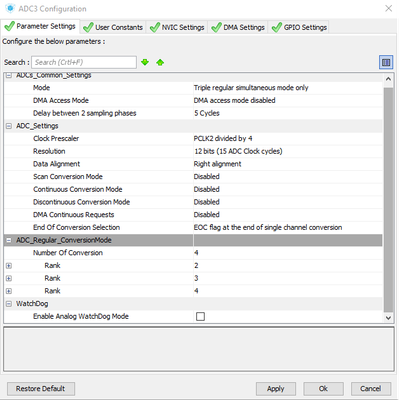Screen dimensions: 399x400
Task: Toggle the column view icon at top right
Action: 386,62
